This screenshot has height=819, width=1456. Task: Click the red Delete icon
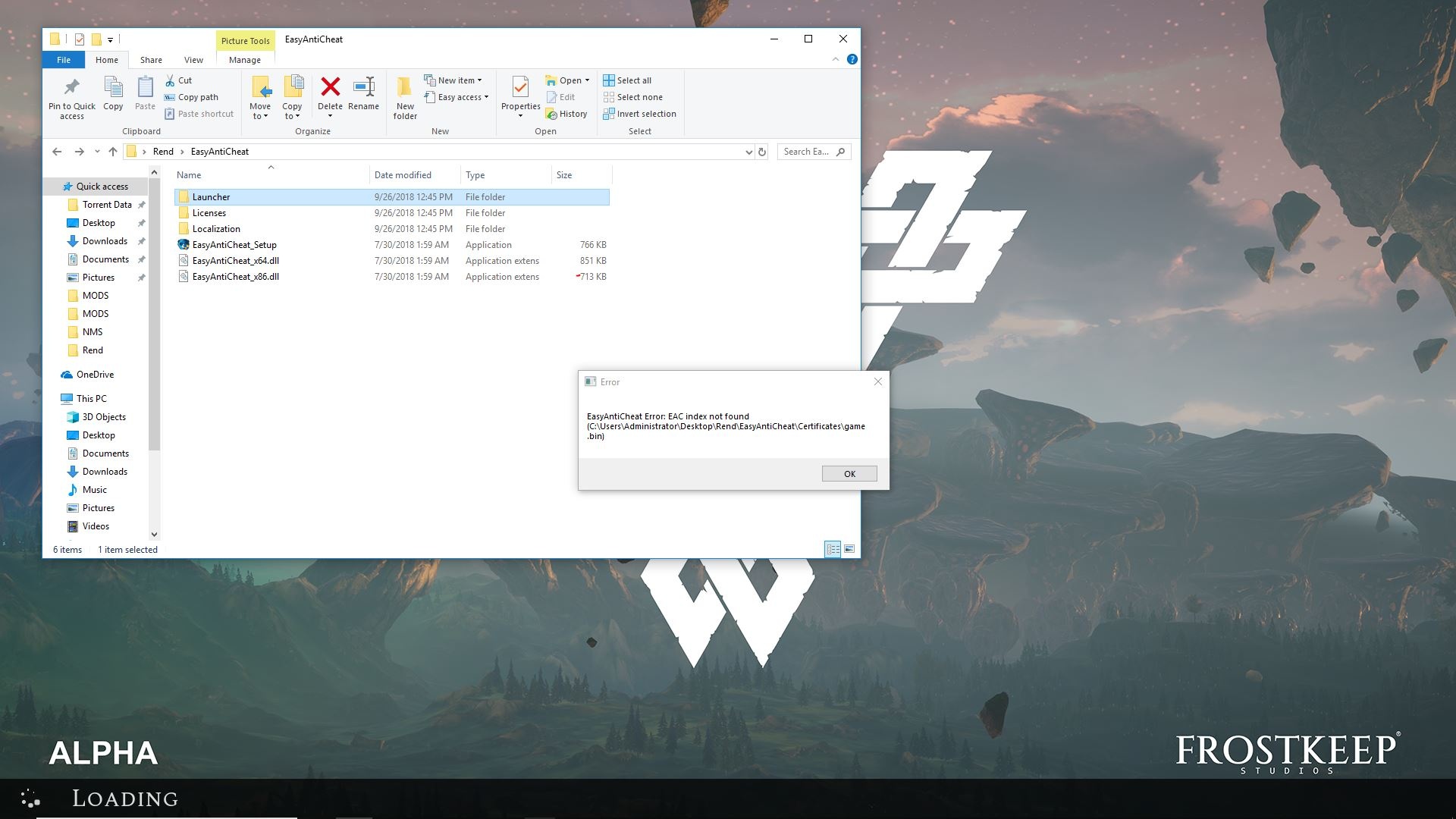click(330, 86)
